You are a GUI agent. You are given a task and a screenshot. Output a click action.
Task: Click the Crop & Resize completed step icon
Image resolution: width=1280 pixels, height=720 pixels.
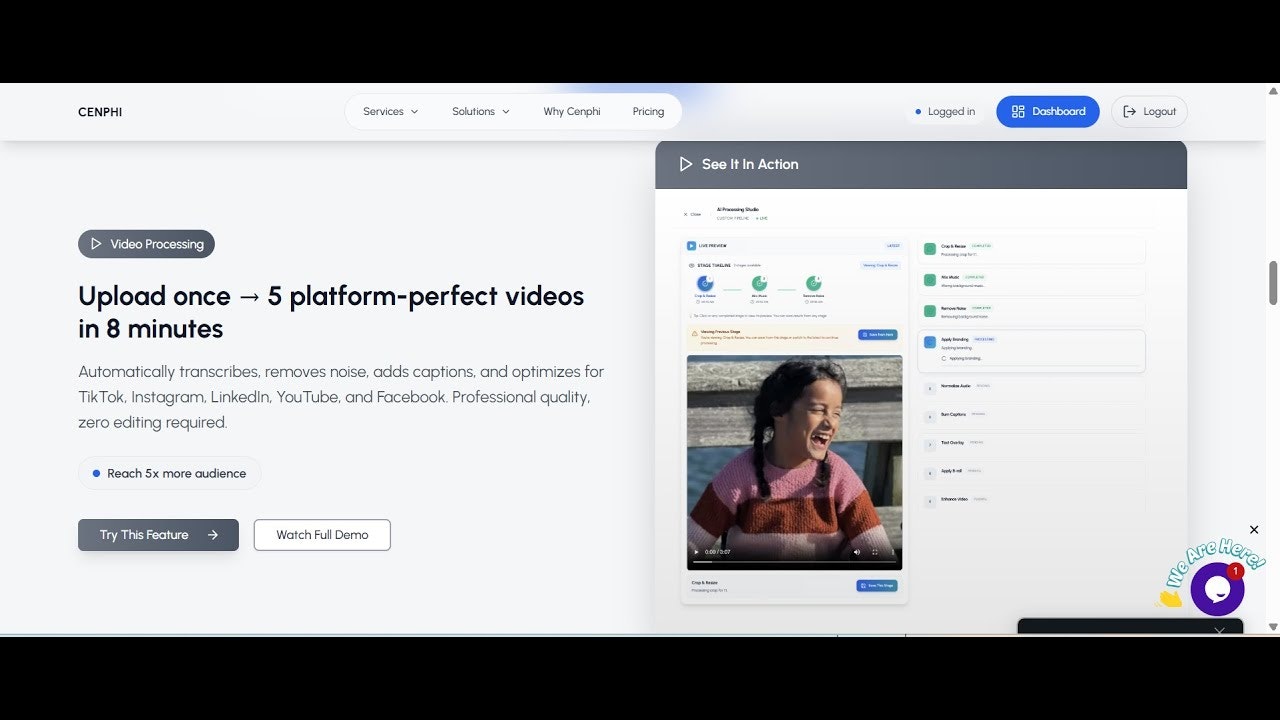click(930, 249)
